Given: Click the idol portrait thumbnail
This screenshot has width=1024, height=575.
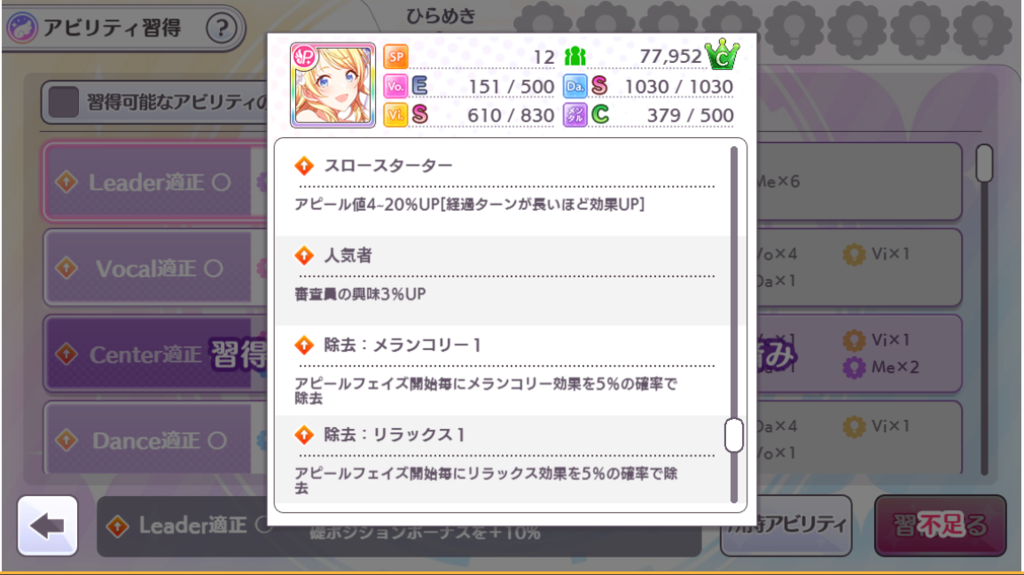Looking at the screenshot, I should pos(333,86).
